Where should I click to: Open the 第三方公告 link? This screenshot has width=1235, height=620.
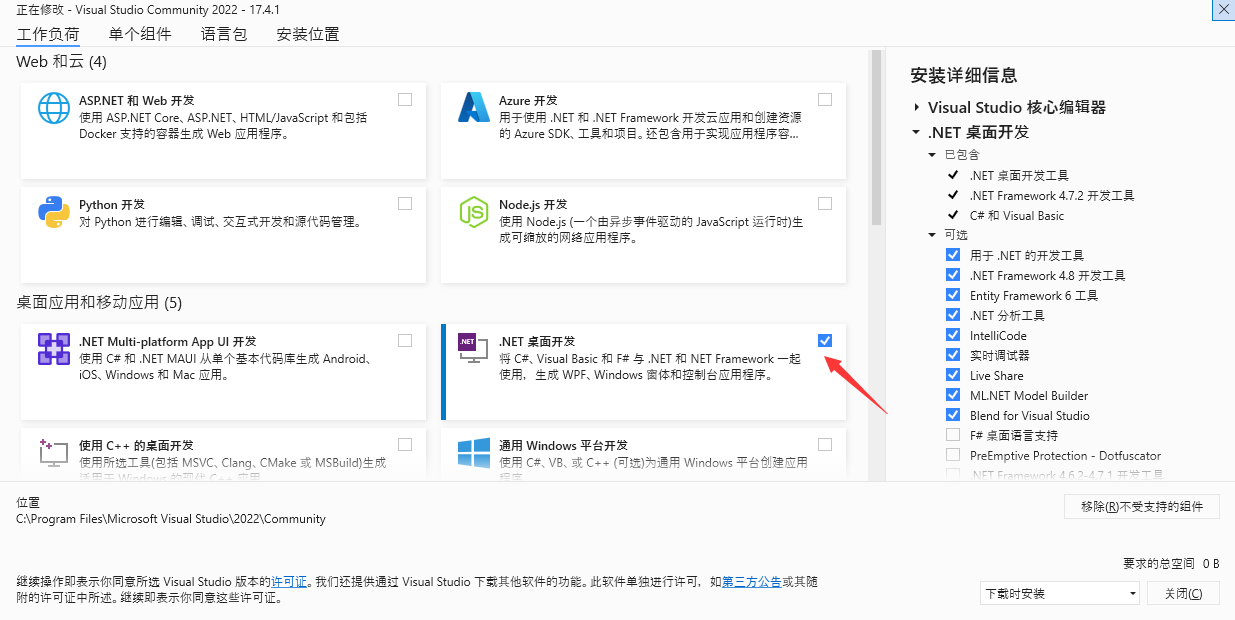coord(751,581)
